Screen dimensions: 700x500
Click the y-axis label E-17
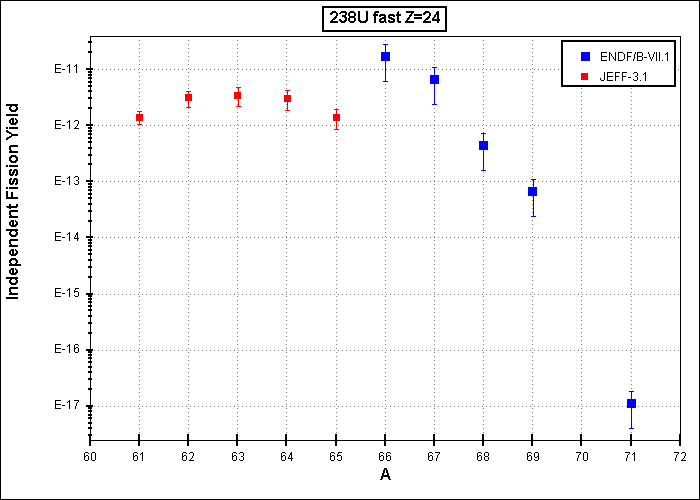coord(67,406)
